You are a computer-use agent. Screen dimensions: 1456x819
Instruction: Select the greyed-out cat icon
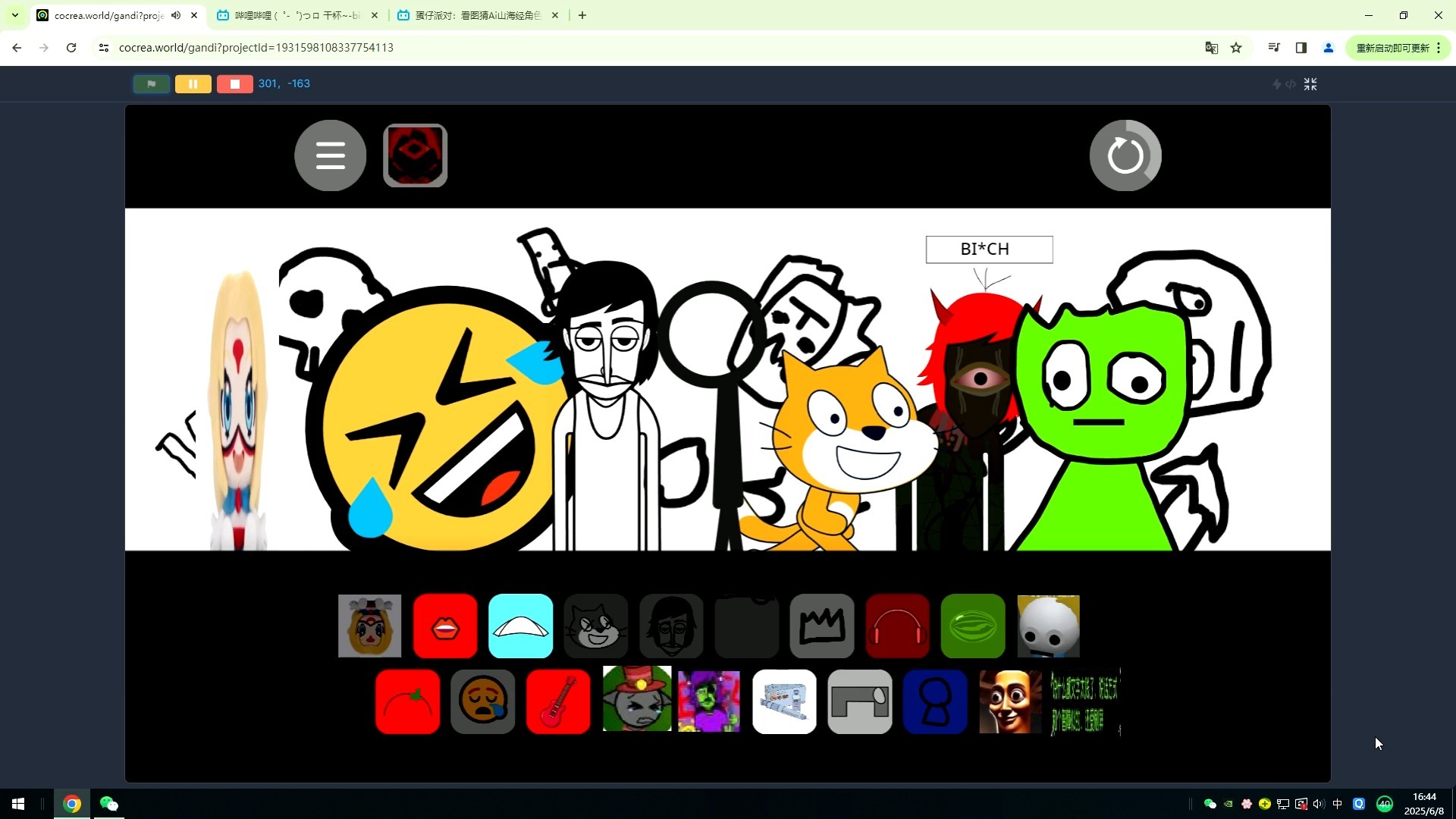(x=596, y=626)
